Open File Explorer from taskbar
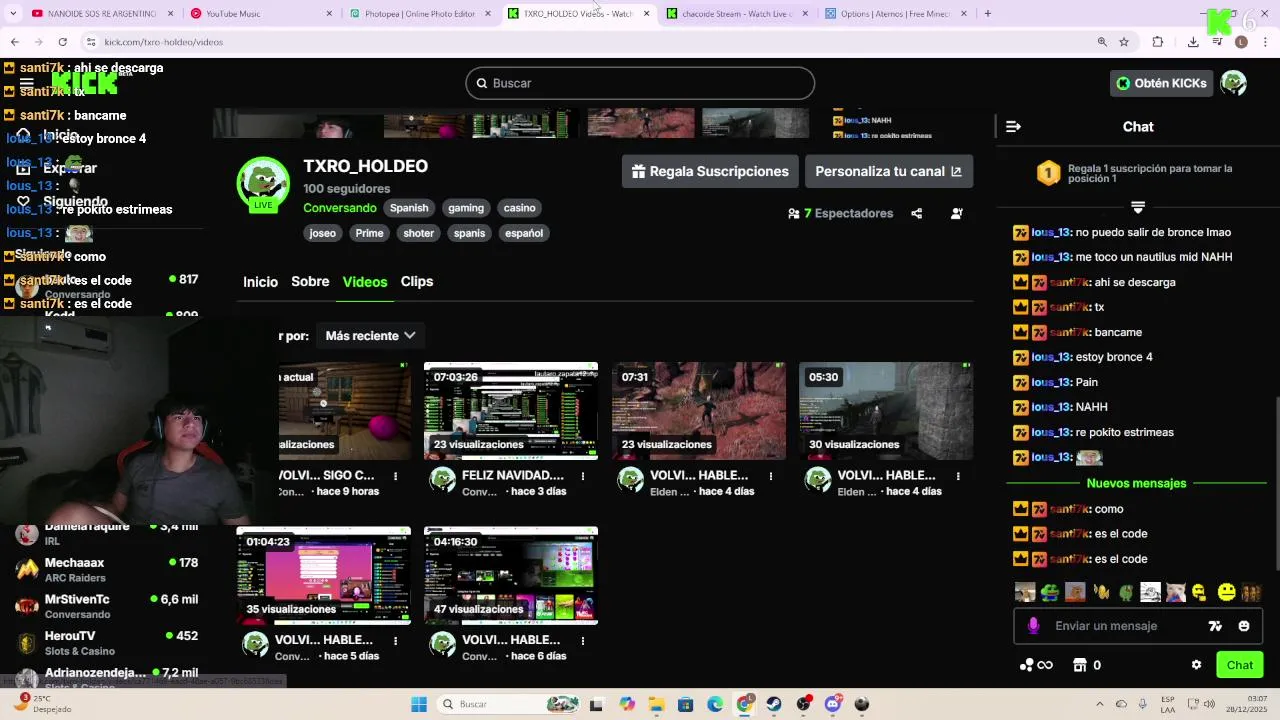 point(656,704)
